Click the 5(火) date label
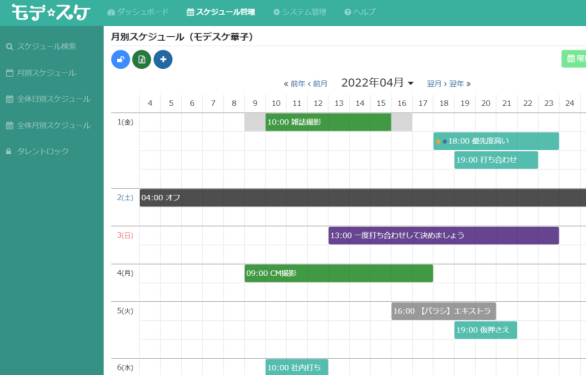The height and width of the screenshot is (375, 586). tap(125, 311)
